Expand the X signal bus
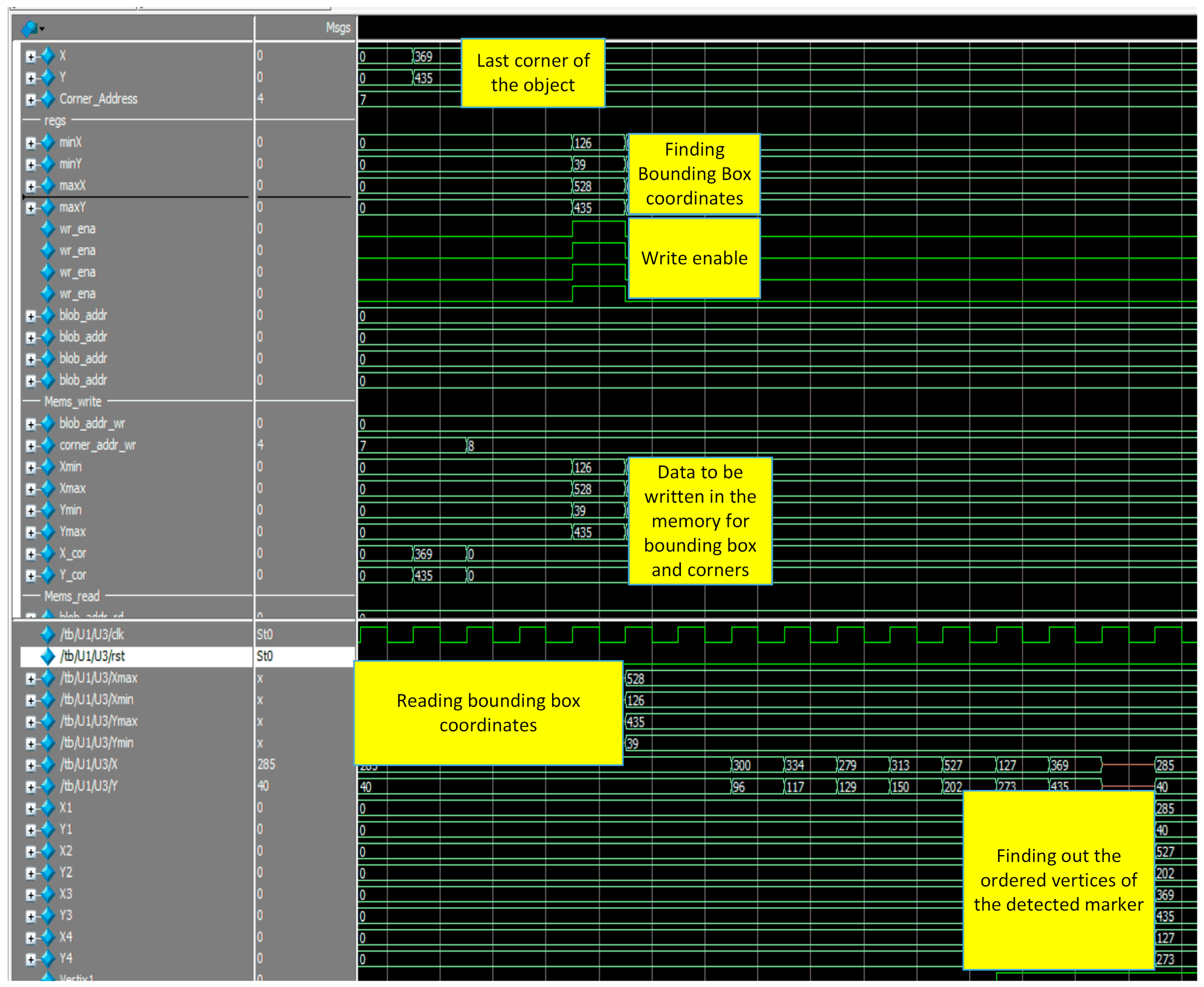 (31, 56)
